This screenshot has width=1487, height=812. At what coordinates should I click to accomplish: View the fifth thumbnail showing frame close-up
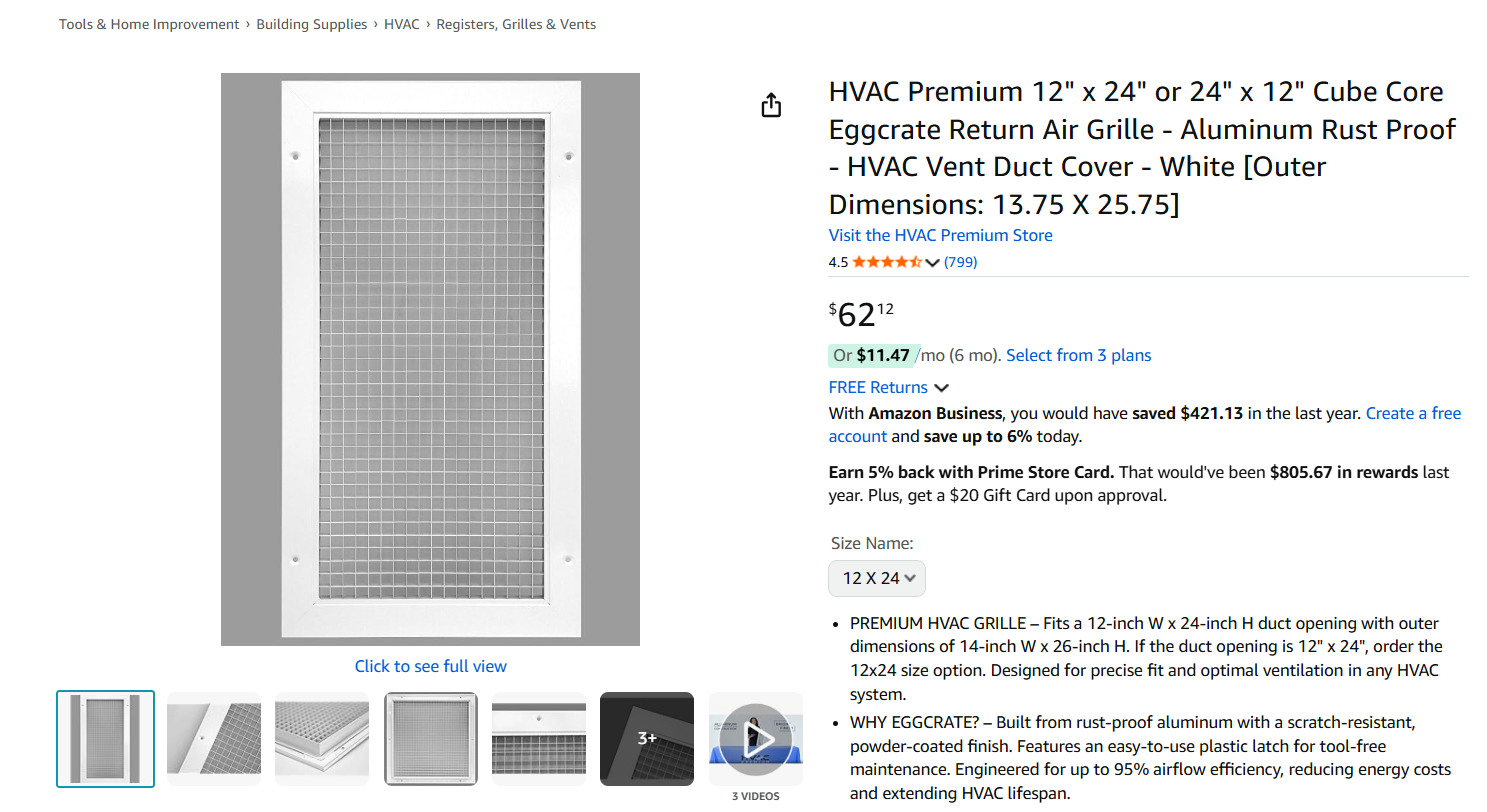538,739
